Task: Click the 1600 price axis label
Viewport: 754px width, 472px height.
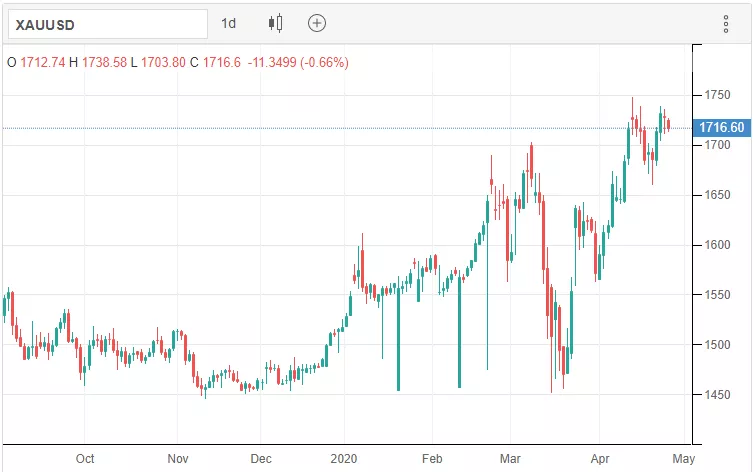Action: [718, 245]
